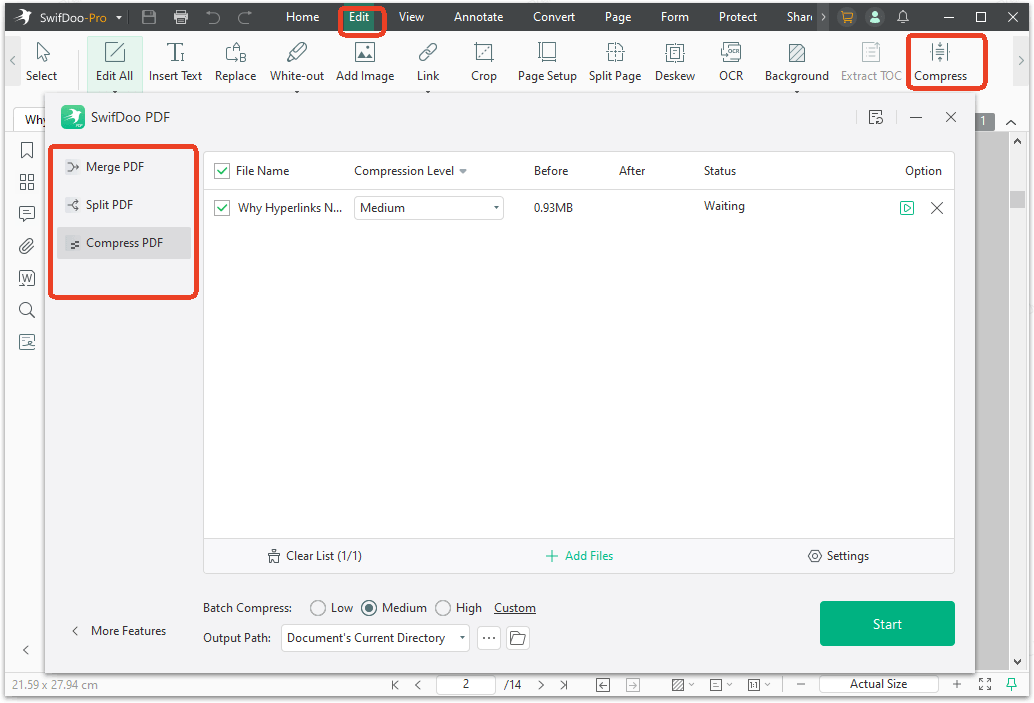Image resolution: width=1034 pixels, height=703 pixels.
Task: Switch to the Convert tab
Action: tap(554, 17)
